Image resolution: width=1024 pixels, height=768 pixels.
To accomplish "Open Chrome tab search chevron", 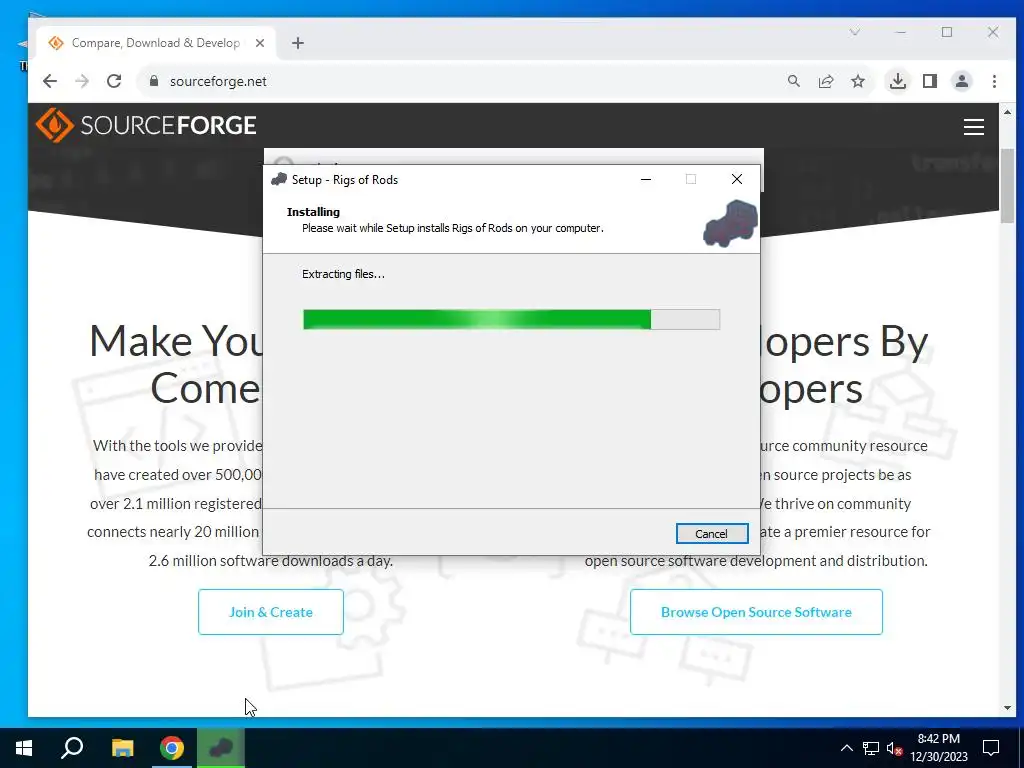I will (855, 31).
